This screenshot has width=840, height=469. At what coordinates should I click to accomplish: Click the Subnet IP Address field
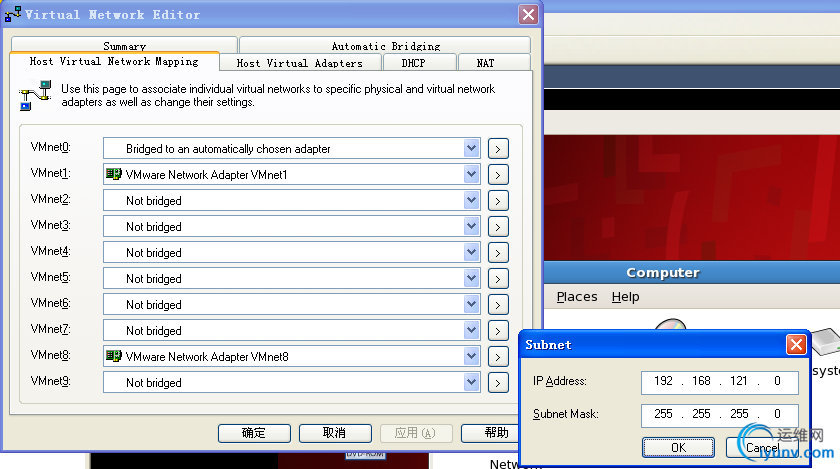pos(719,382)
